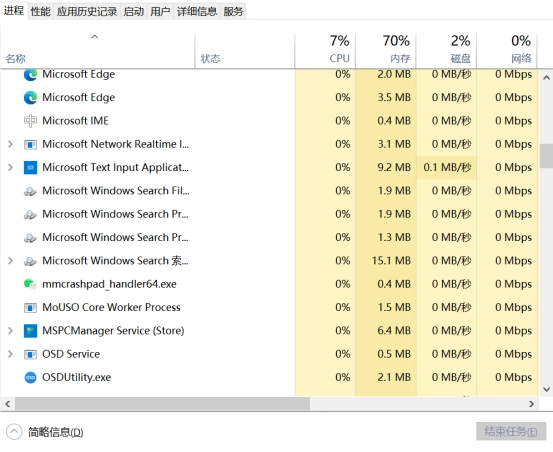This screenshot has height=452, width=553.
Task: Click the vertical scrollbar thumb
Action: point(546,155)
